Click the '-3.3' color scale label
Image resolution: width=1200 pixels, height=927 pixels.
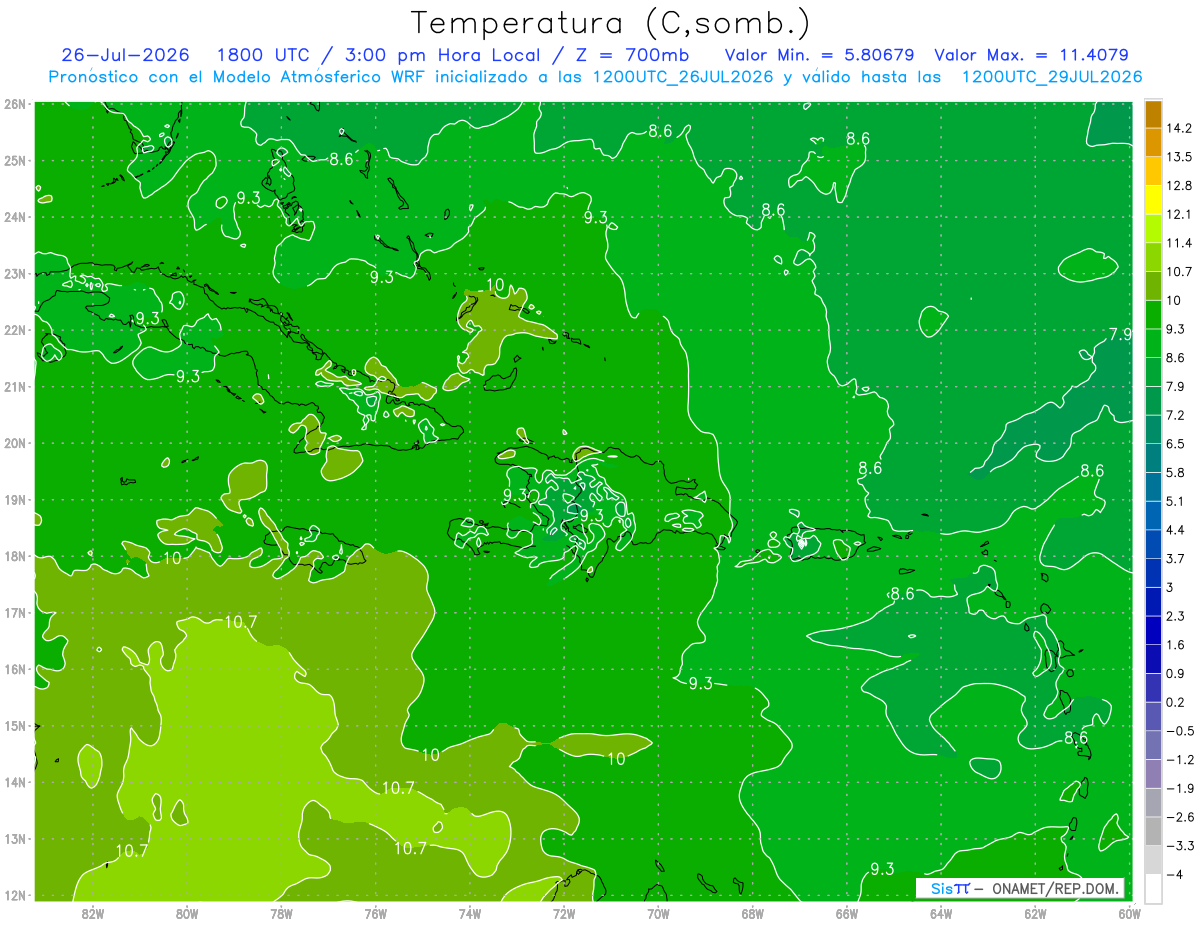click(1179, 846)
